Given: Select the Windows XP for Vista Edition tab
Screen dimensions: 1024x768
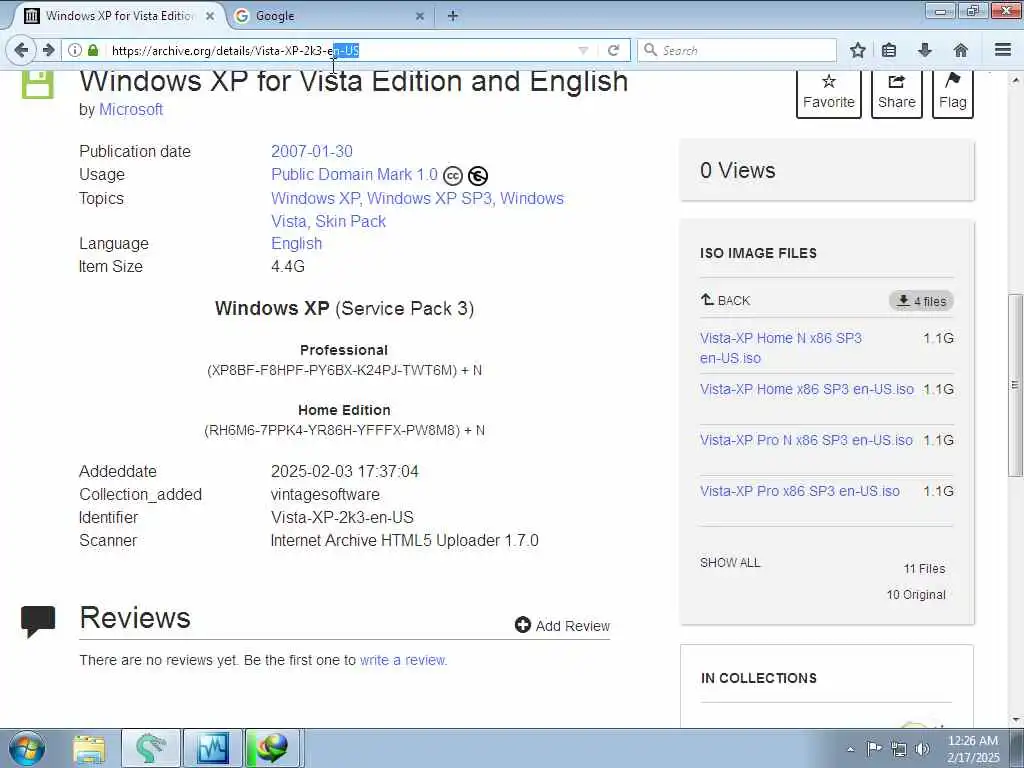Looking at the screenshot, I should click(118, 16).
